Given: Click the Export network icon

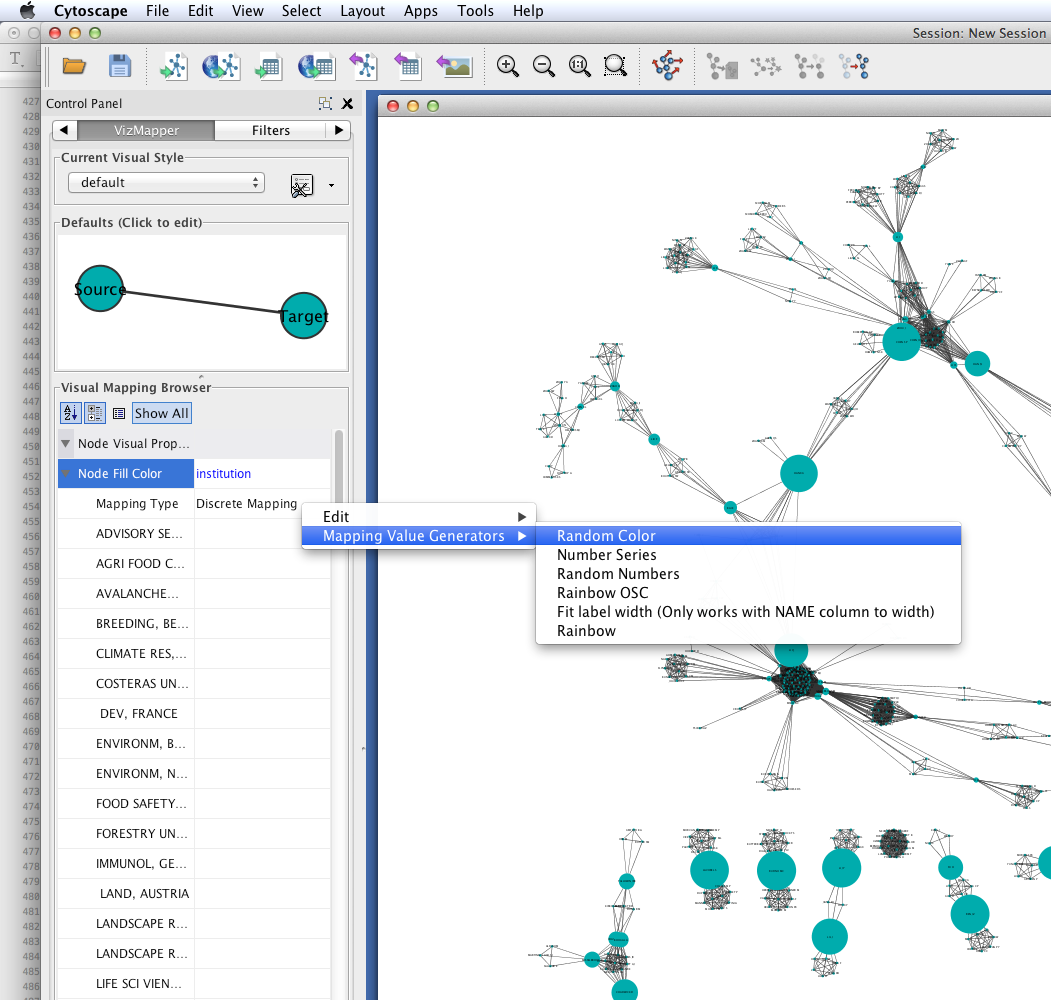Looking at the screenshot, I should coord(364,66).
